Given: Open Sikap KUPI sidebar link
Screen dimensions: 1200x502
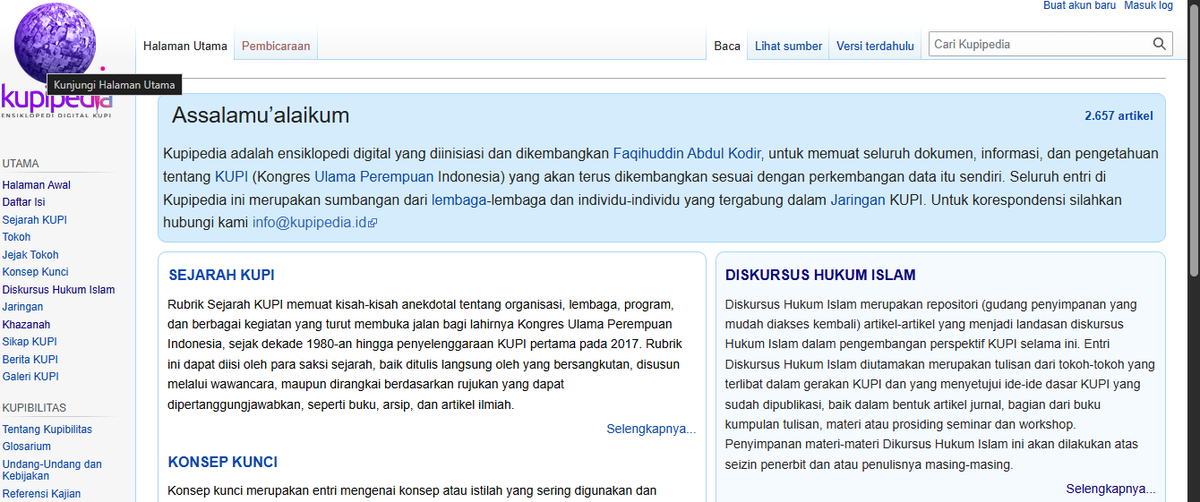Looking at the screenshot, I should click(x=30, y=342).
